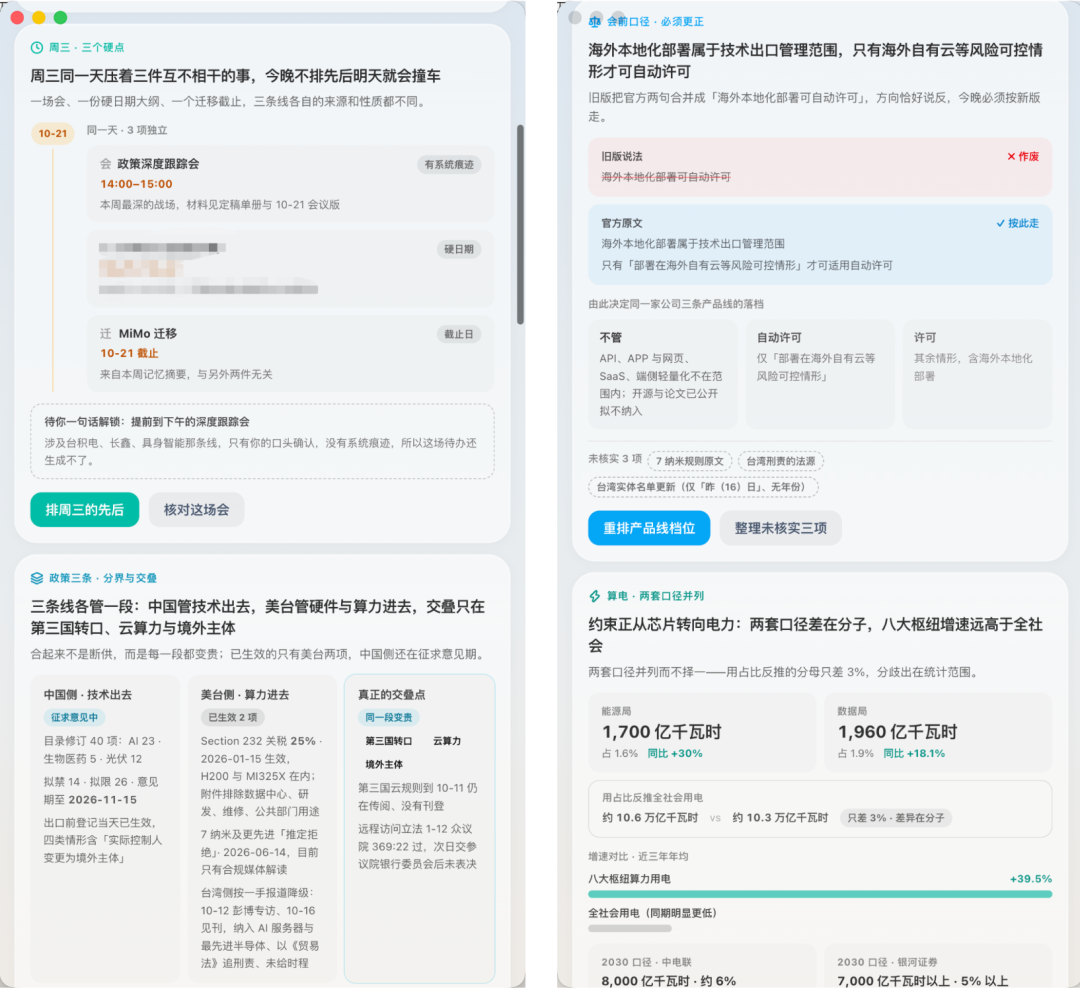Click the 第三国转口 label
1080x989 pixels.
(388, 741)
